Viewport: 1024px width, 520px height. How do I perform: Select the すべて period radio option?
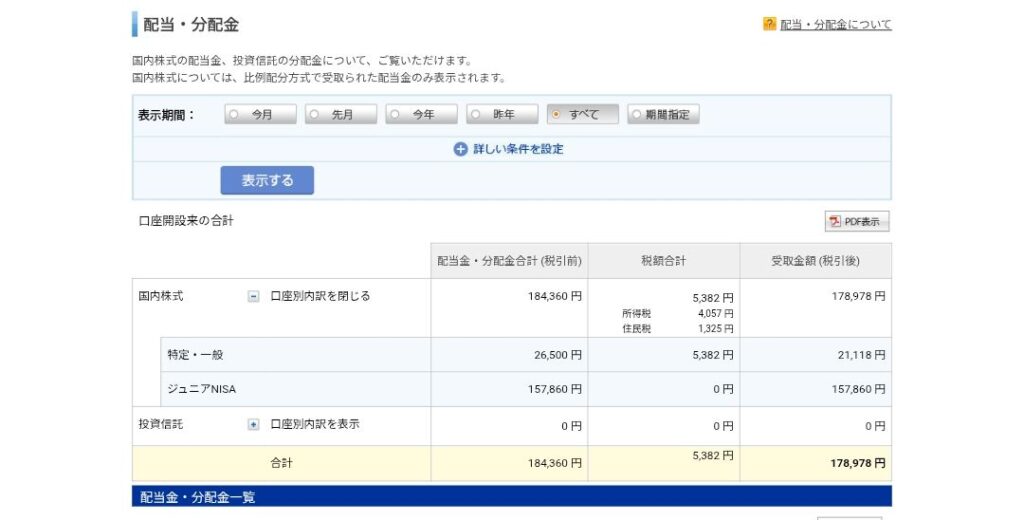pyautogui.click(x=583, y=114)
